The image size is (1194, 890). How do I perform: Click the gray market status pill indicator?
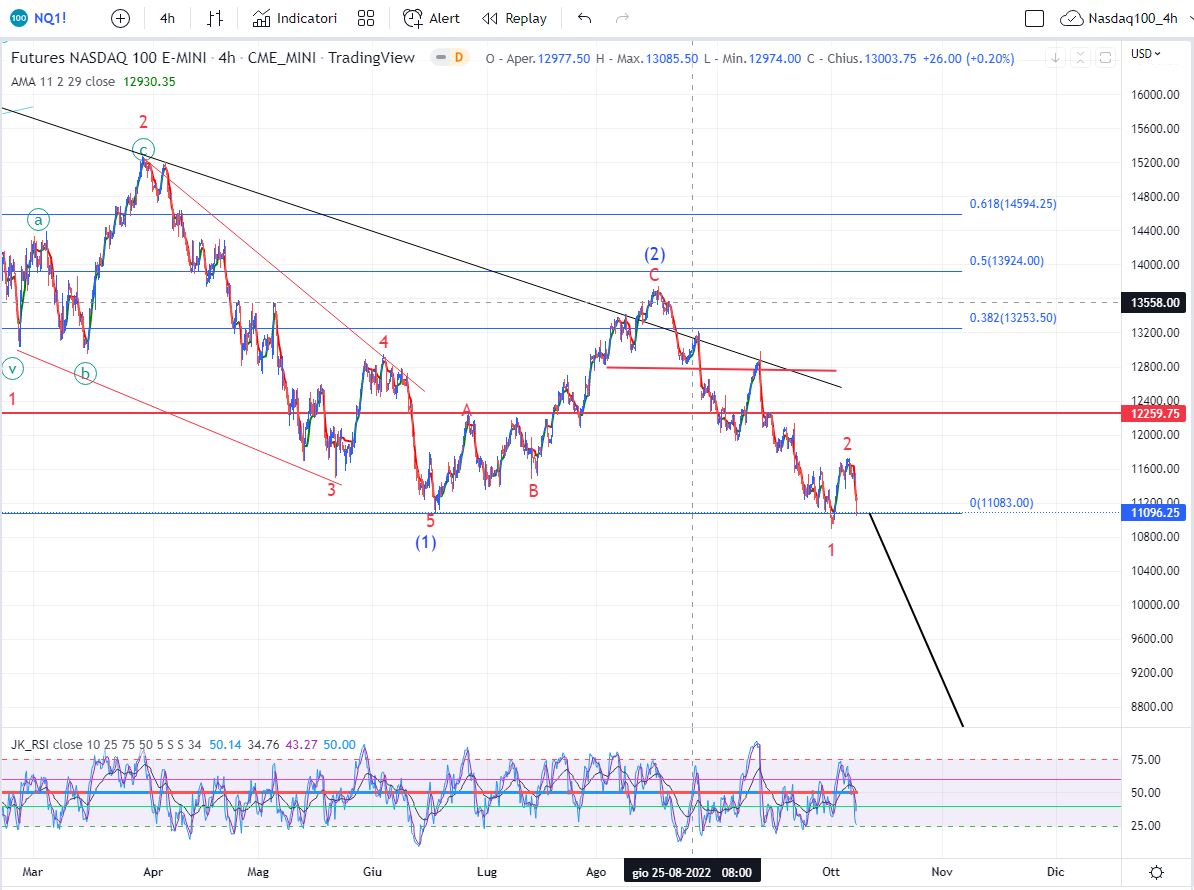pyautogui.click(x=440, y=57)
